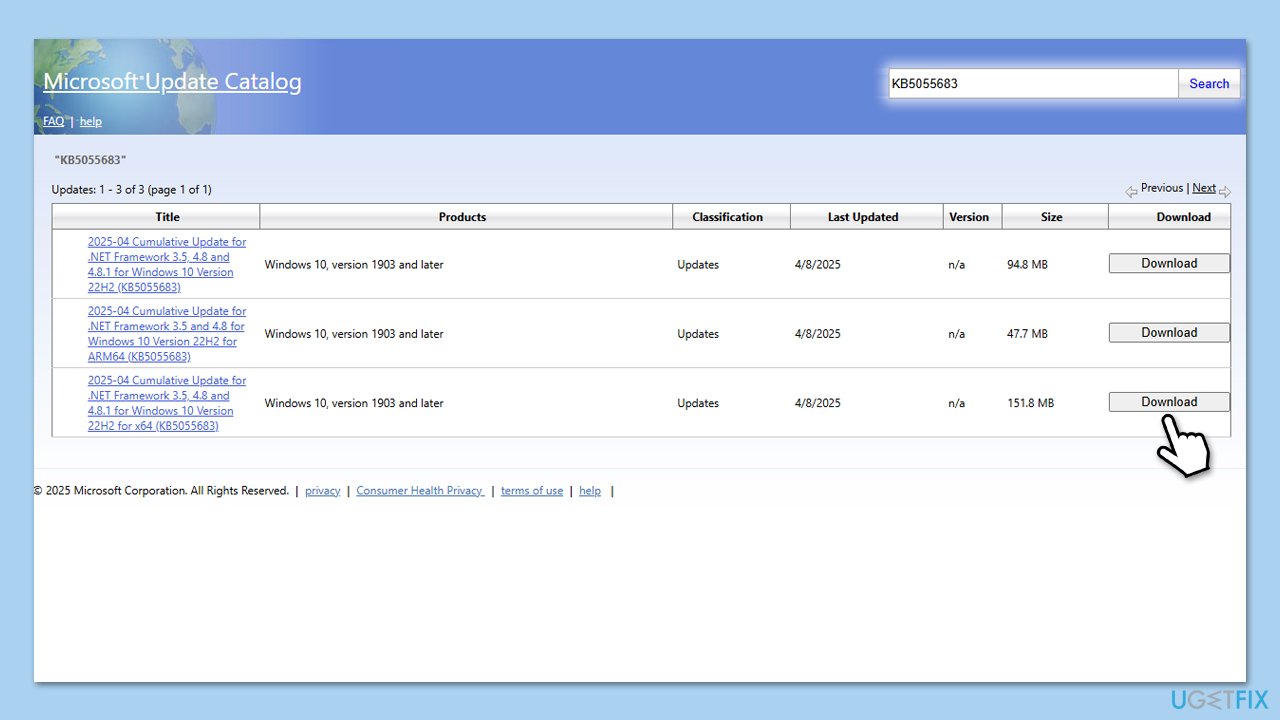Download the 47.7 MB ARM64 update
Image resolution: width=1280 pixels, height=720 pixels.
[x=1169, y=333]
